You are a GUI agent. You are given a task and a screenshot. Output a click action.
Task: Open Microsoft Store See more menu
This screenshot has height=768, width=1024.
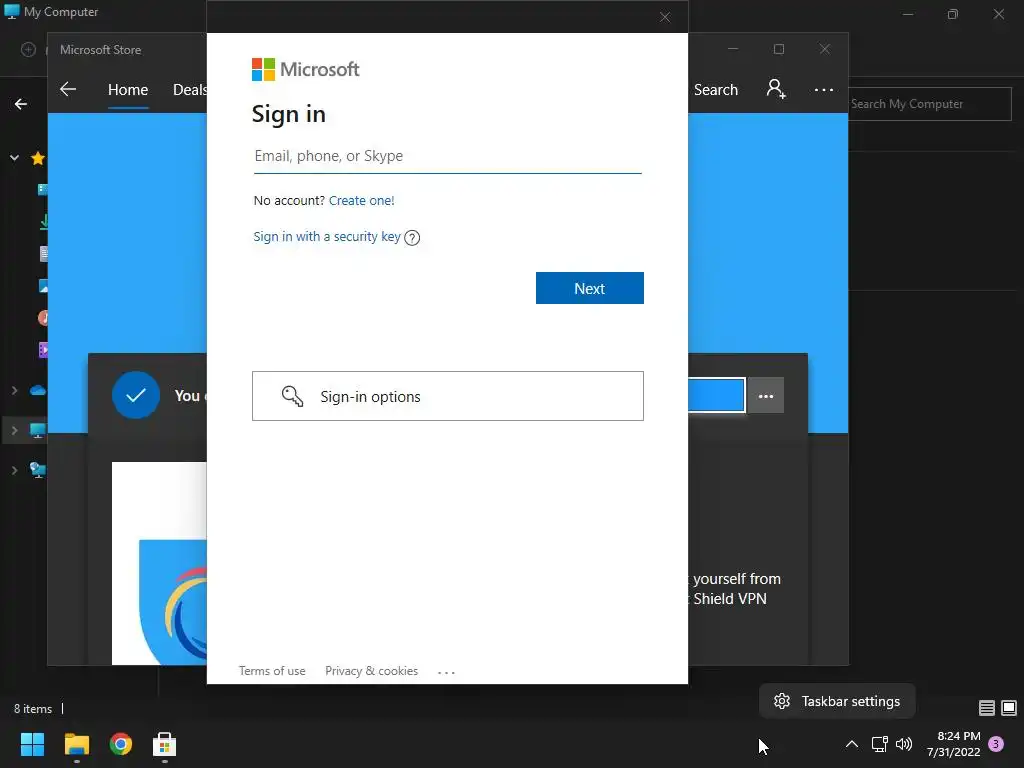coord(824,89)
